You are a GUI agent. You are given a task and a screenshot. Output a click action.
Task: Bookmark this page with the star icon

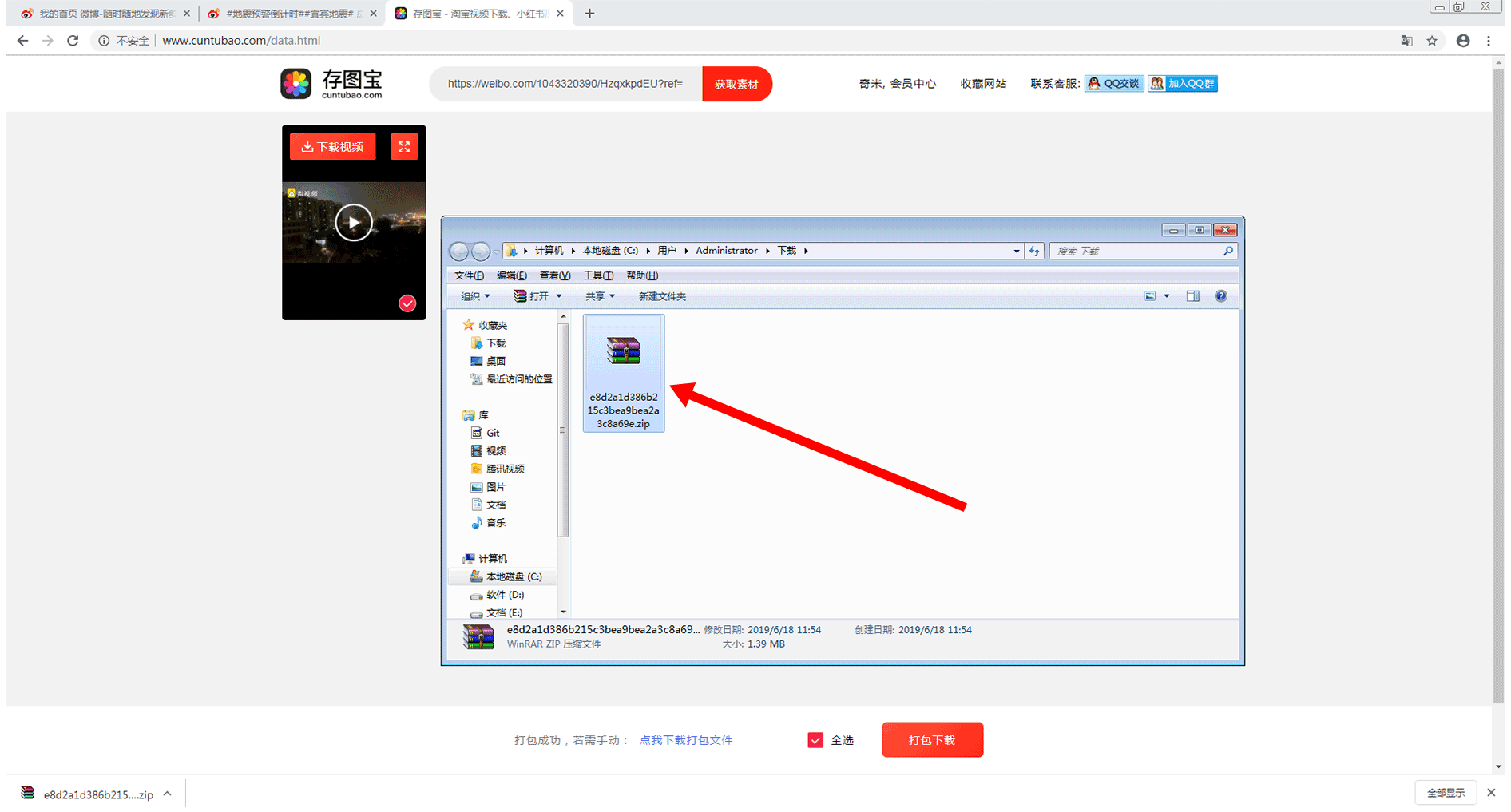[x=1432, y=41]
